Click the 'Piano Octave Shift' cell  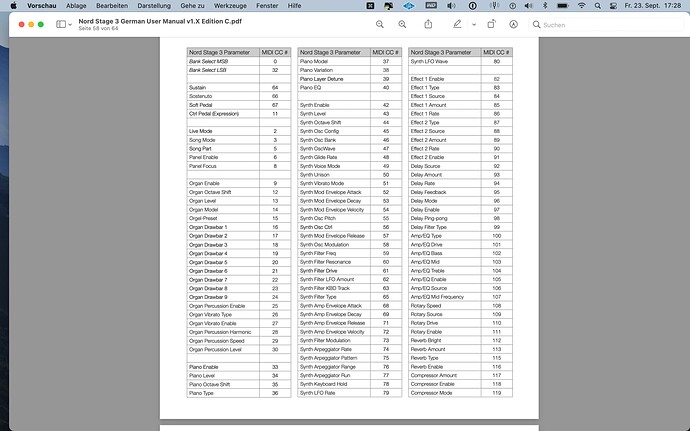(223, 384)
